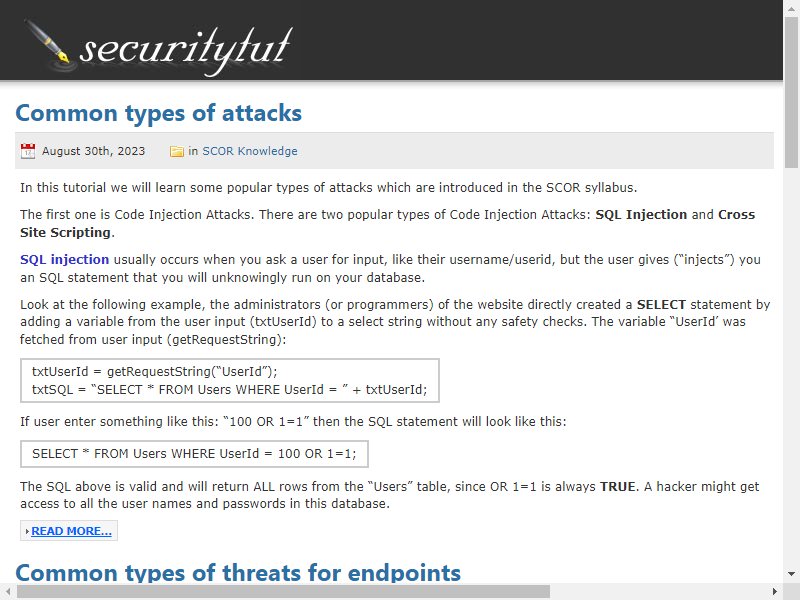Click the vertical scrollbar down arrow
Viewport: 800px width, 600px height.
[791, 574]
